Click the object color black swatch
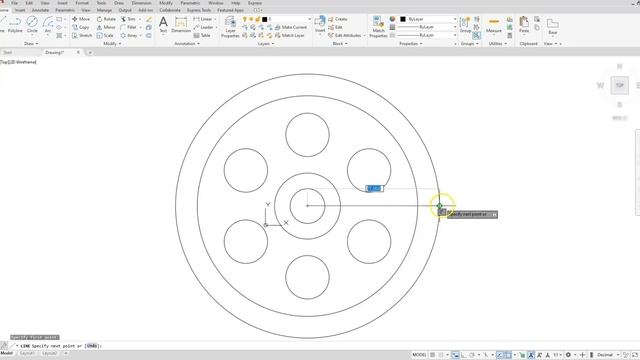This screenshot has height=360, width=640. pos(403,19)
